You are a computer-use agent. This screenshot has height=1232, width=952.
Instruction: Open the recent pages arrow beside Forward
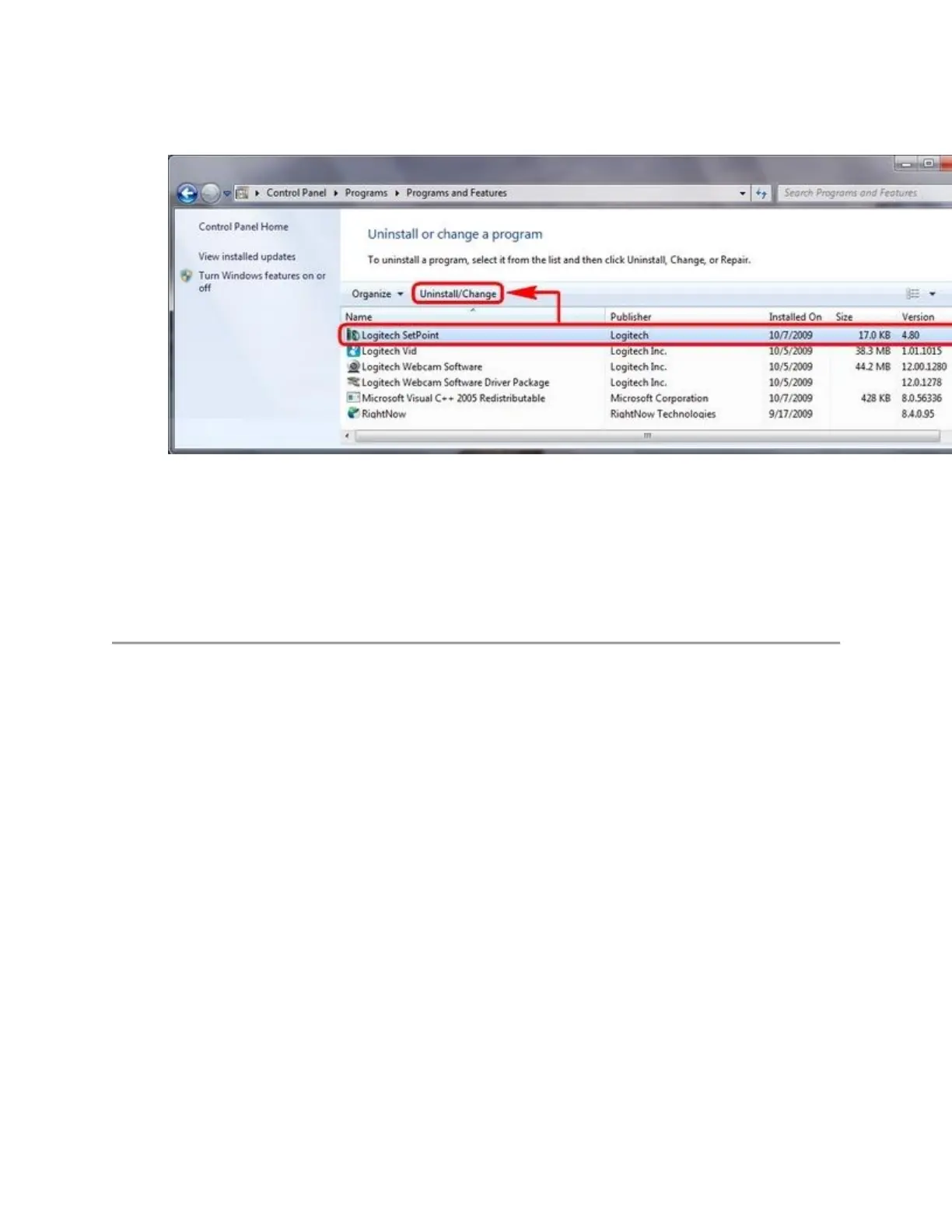(227, 193)
